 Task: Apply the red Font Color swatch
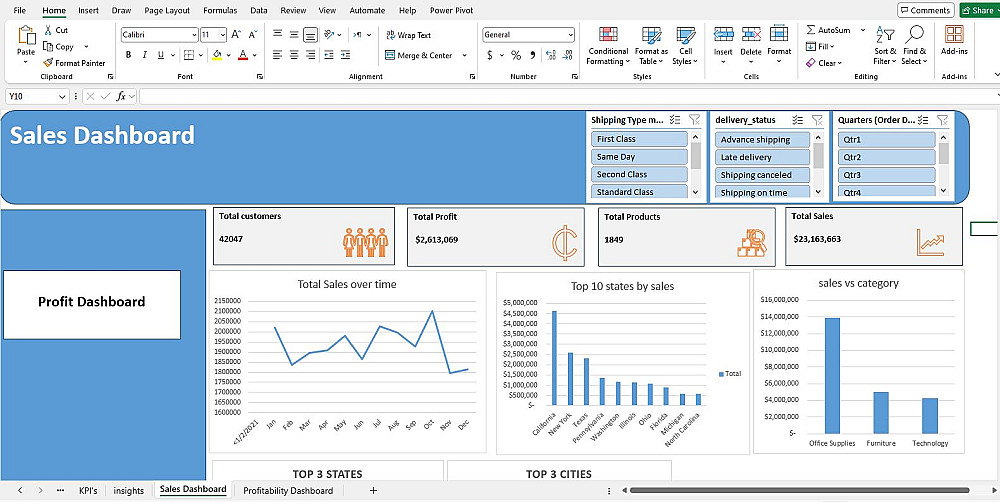coord(242,55)
